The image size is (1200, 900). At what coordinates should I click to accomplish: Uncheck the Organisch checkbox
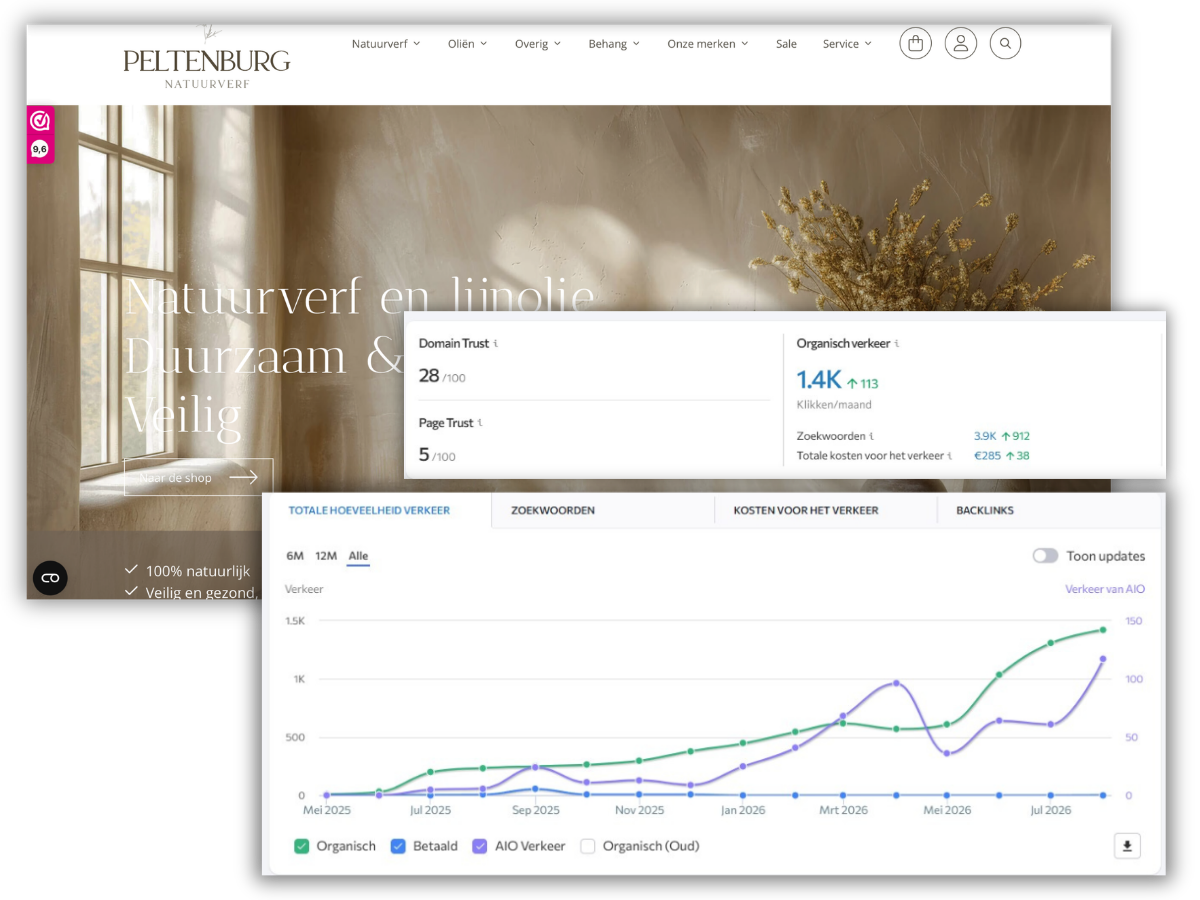point(302,846)
